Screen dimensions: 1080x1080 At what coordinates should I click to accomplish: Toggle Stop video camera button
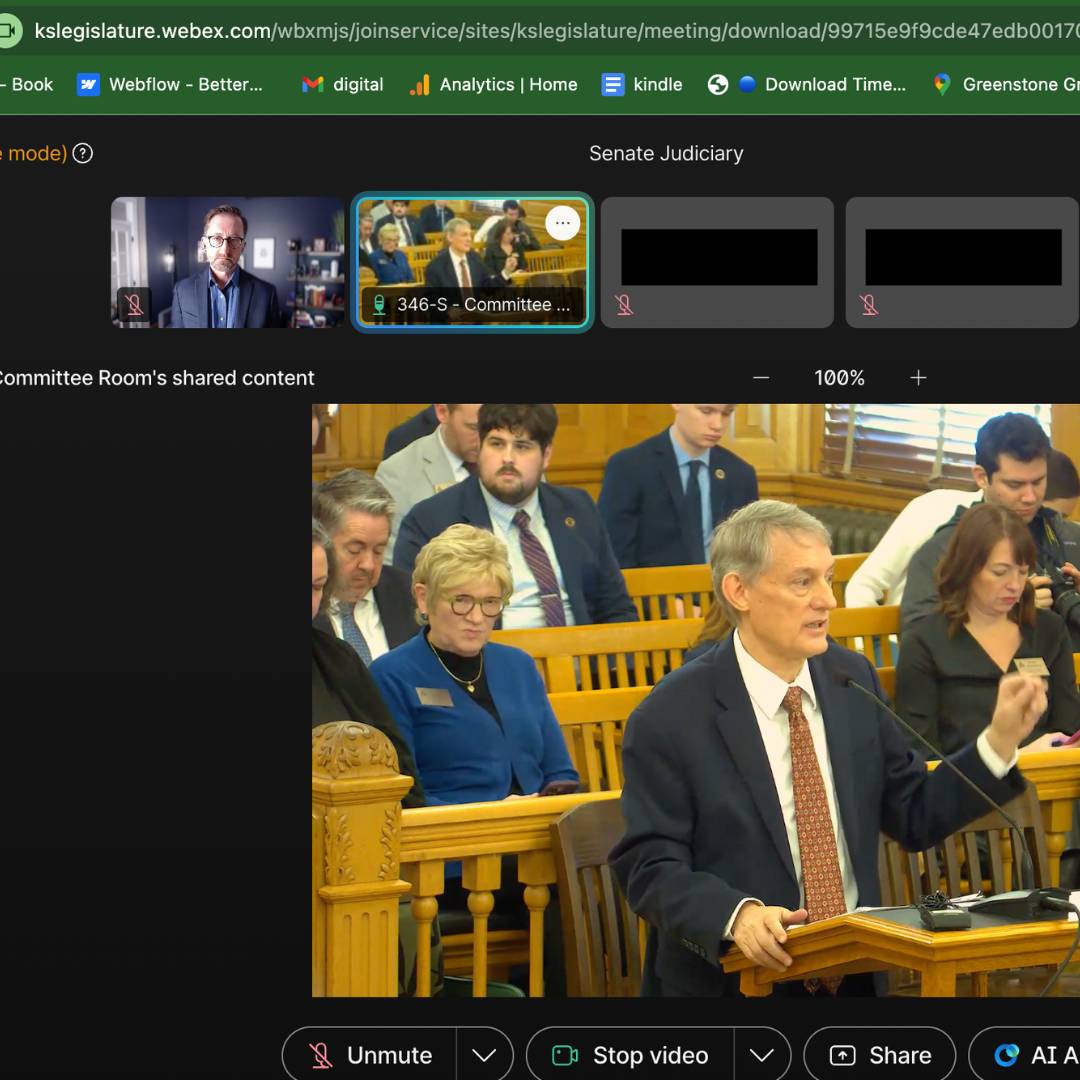click(630, 1055)
